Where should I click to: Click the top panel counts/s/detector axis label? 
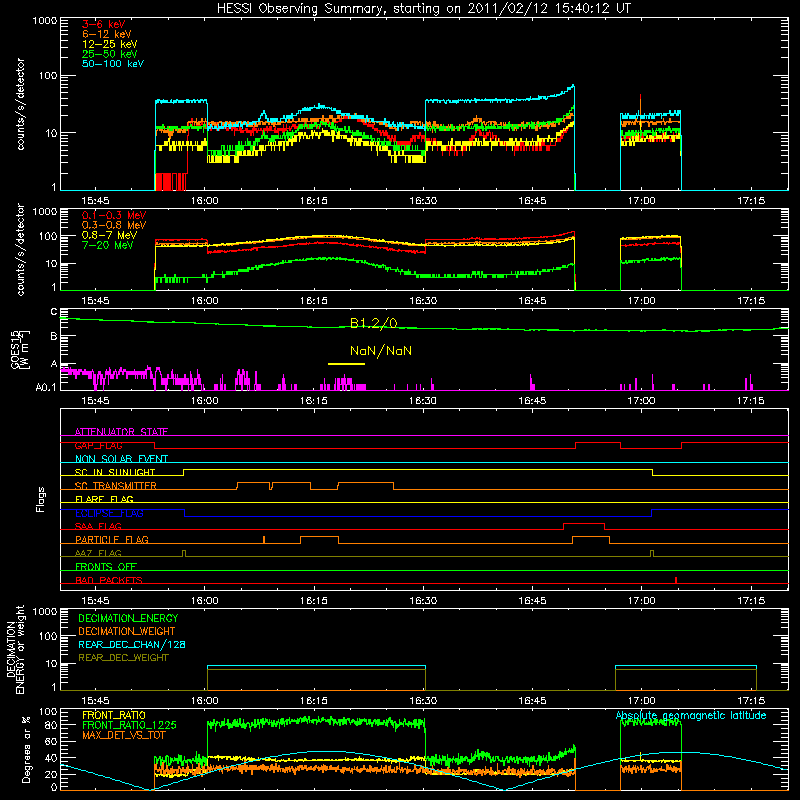[20, 104]
